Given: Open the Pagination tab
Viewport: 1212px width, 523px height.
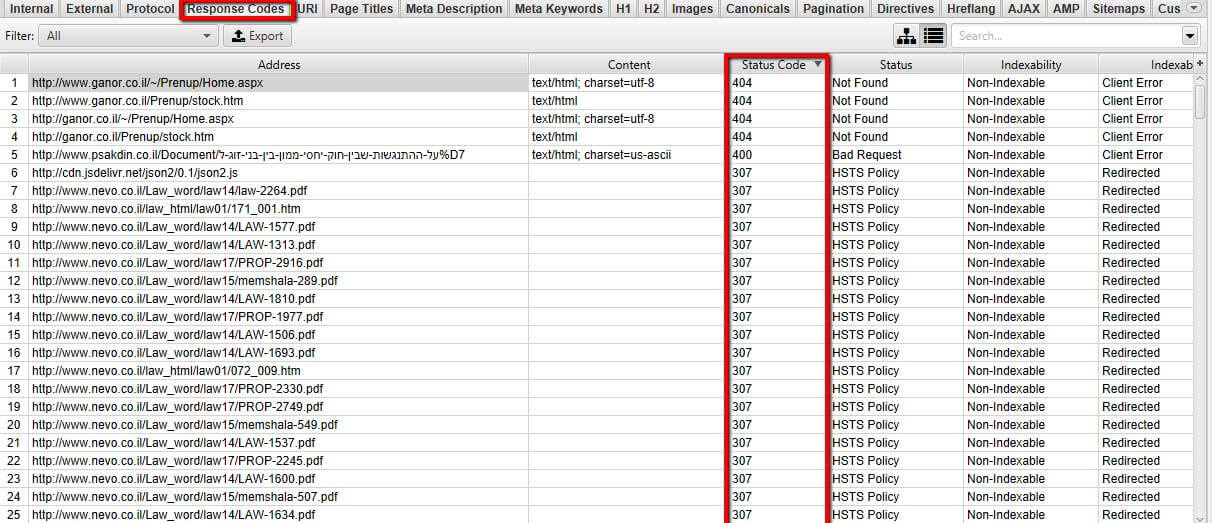Looking at the screenshot, I should click(x=834, y=9).
